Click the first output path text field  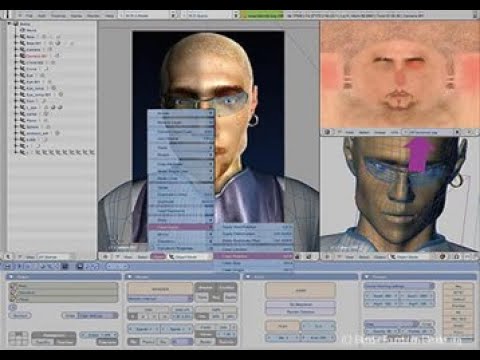coord(68,286)
